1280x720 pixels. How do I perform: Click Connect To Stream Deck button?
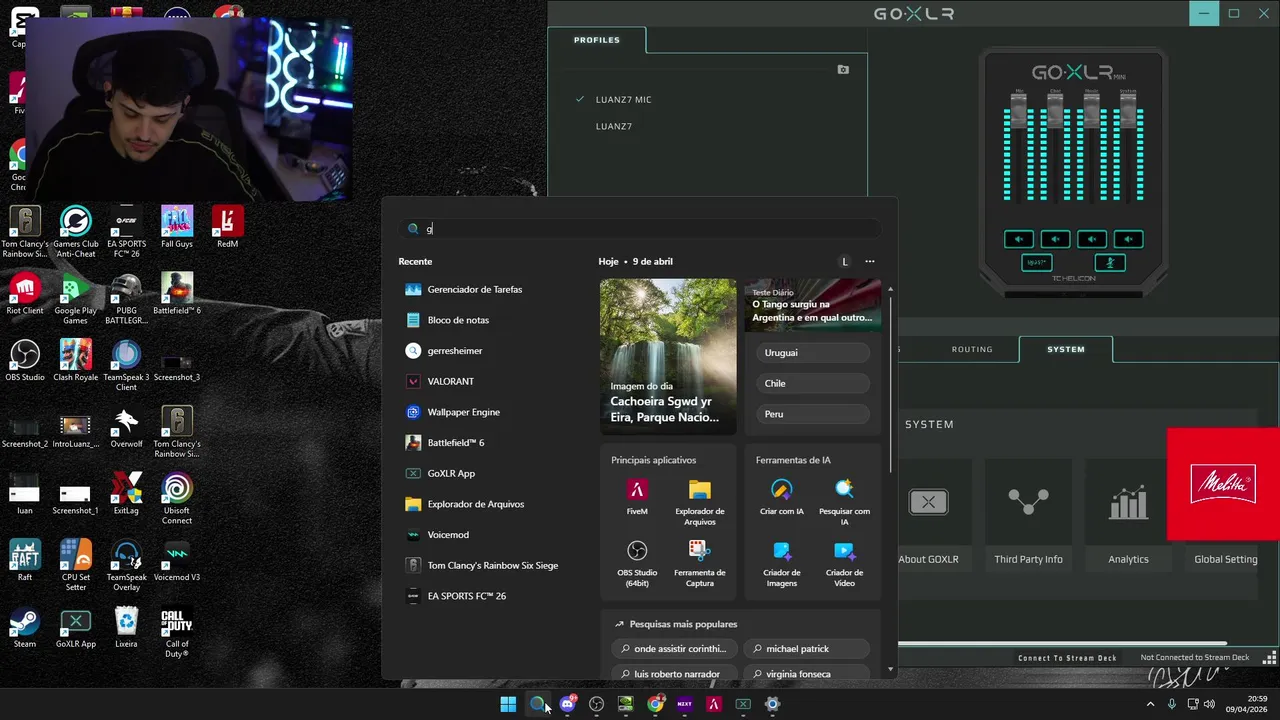[1067, 658]
